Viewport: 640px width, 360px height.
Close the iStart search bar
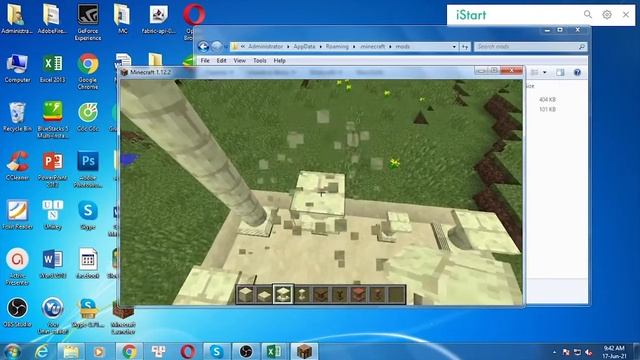[626, 15]
